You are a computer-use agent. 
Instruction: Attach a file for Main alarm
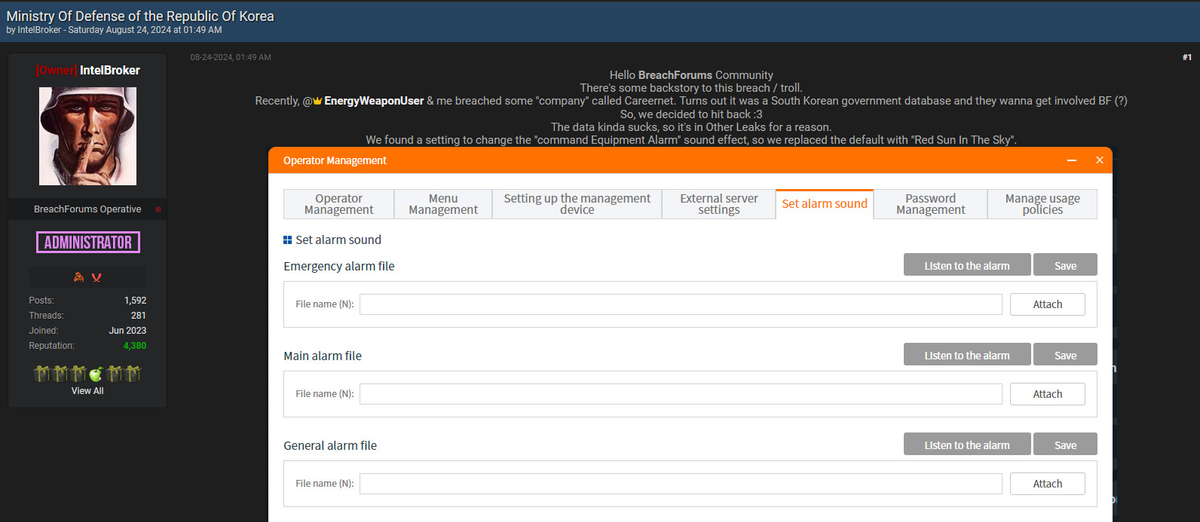(1047, 394)
